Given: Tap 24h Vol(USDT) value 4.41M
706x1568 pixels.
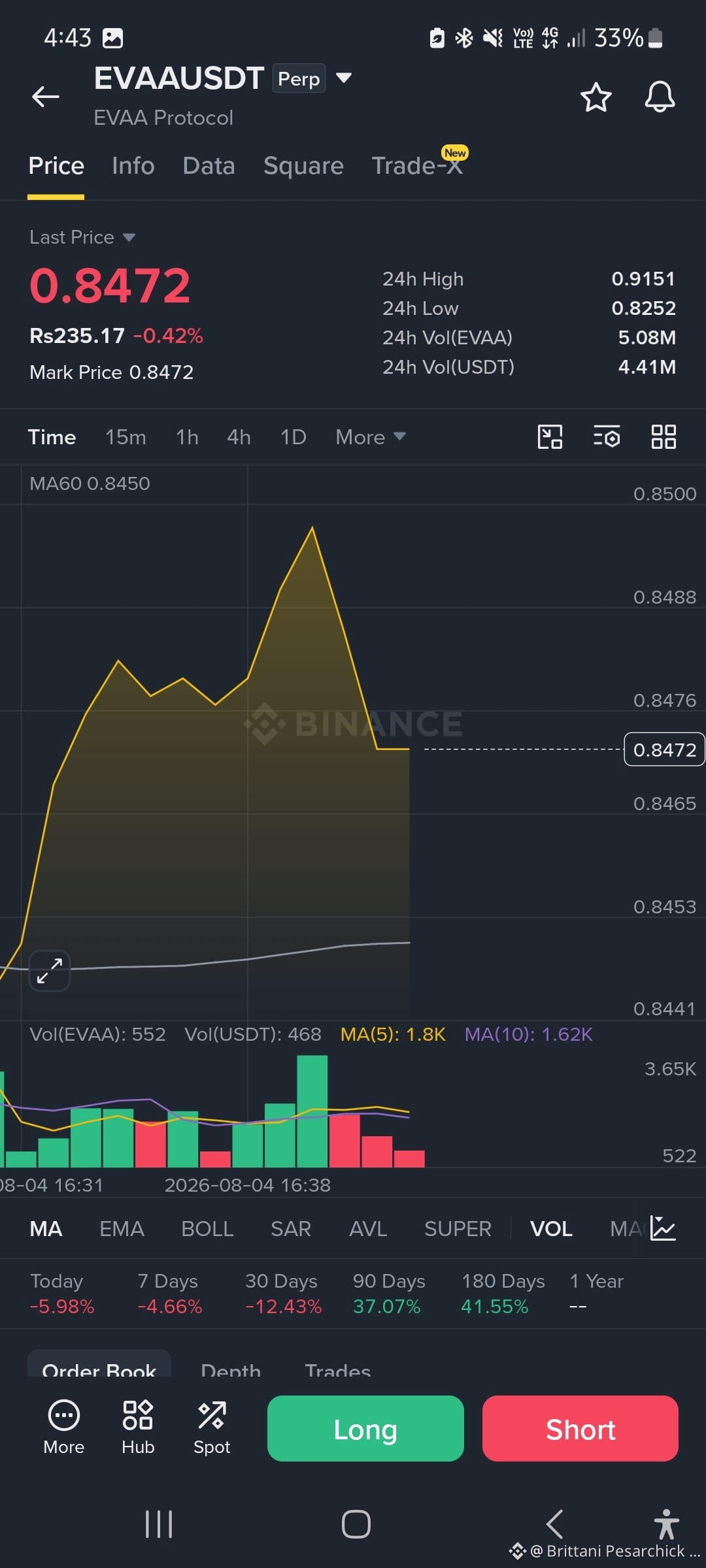Looking at the screenshot, I should click(647, 367).
